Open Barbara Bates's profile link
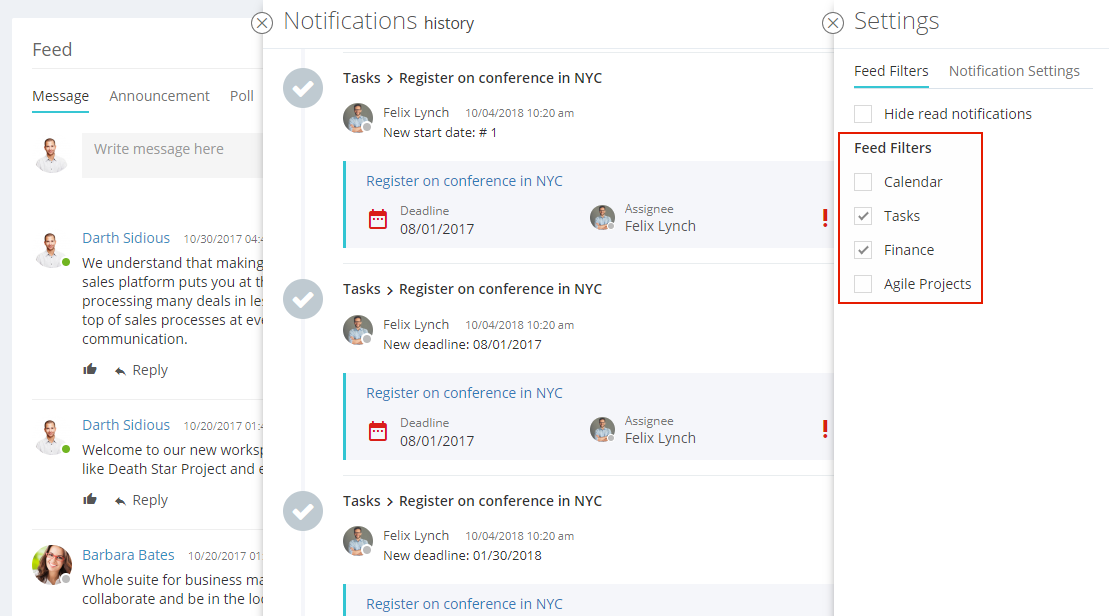1109x616 pixels. coord(128,555)
